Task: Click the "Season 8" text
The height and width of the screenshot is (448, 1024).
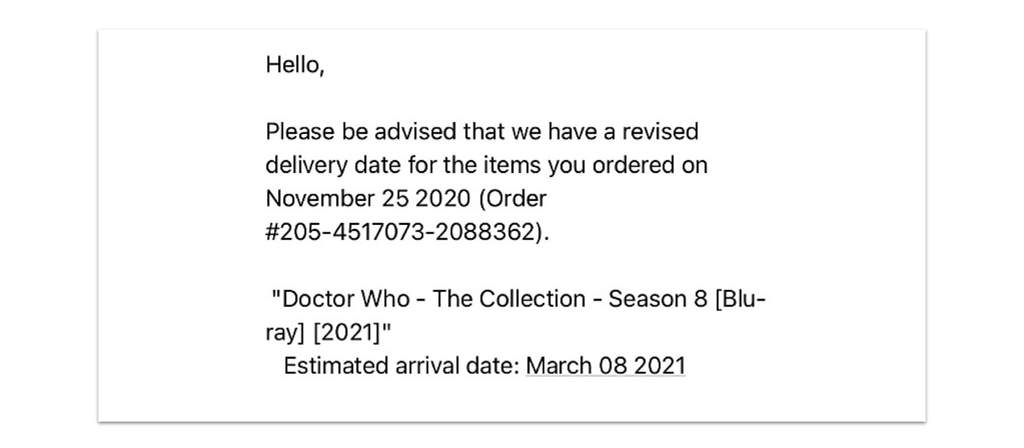Action: [x=659, y=299]
